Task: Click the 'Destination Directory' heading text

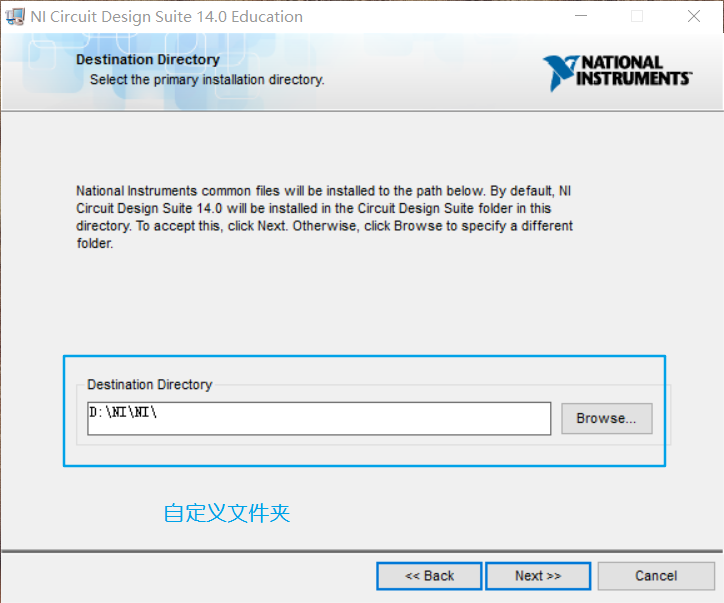Action: click(148, 60)
